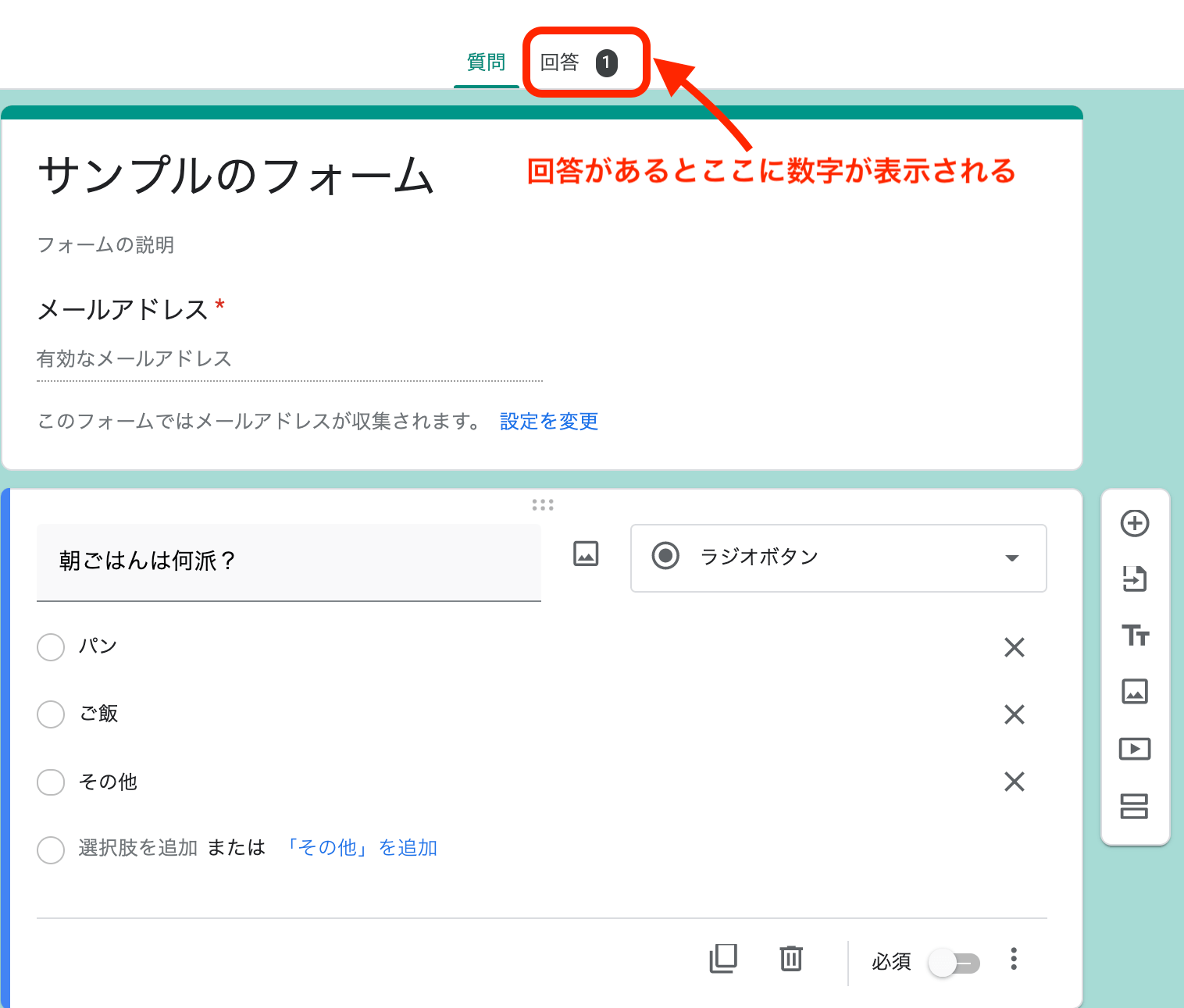Click 「その他」を追加 to add Other option
This screenshot has height=1008, width=1184.
tap(362, 848)
